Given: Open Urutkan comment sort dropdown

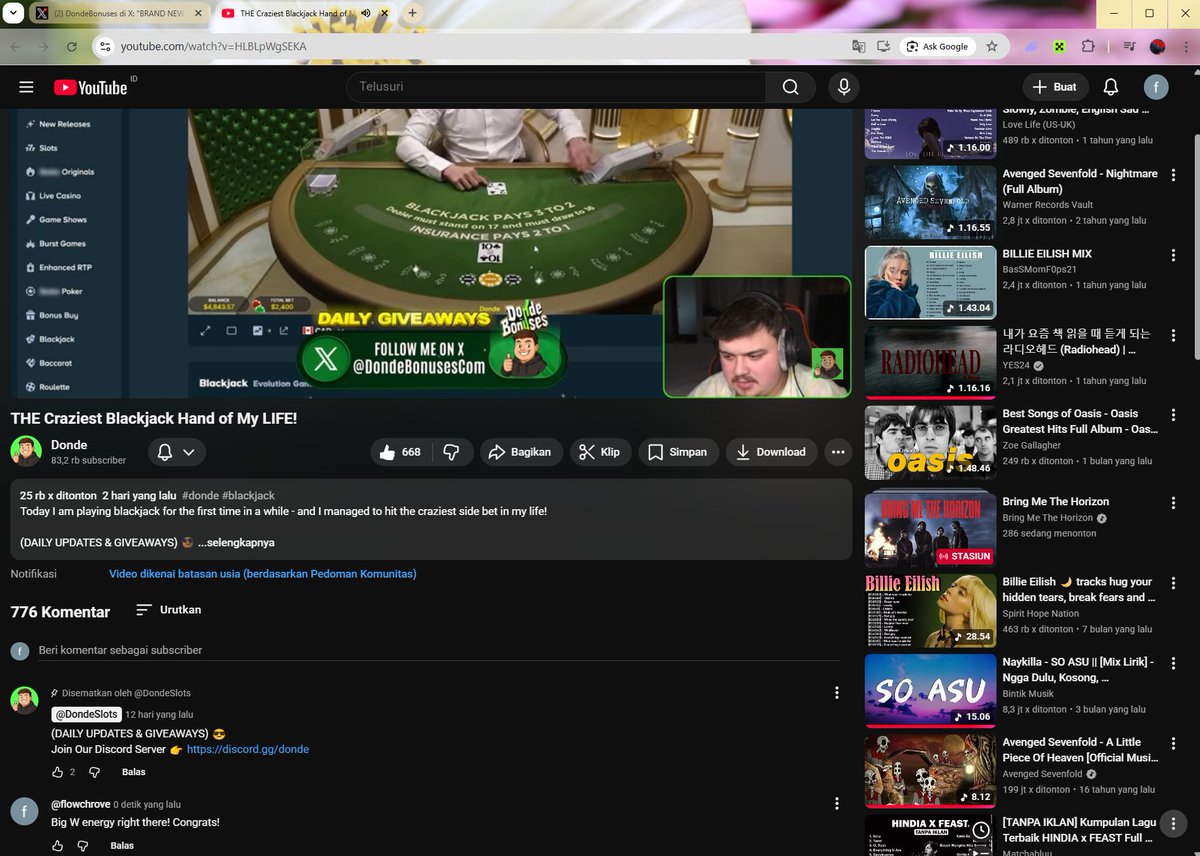Looking at the screenshot, I should 168,610.
